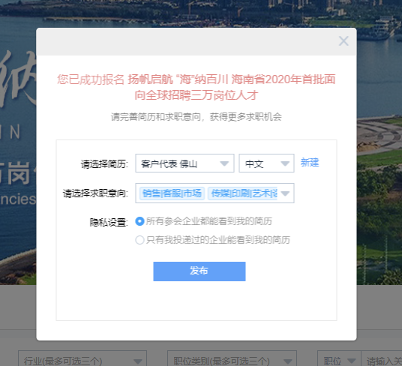Click the job category filter arrow icon
The height and width of the screenshot is (366, 402).
288,361
